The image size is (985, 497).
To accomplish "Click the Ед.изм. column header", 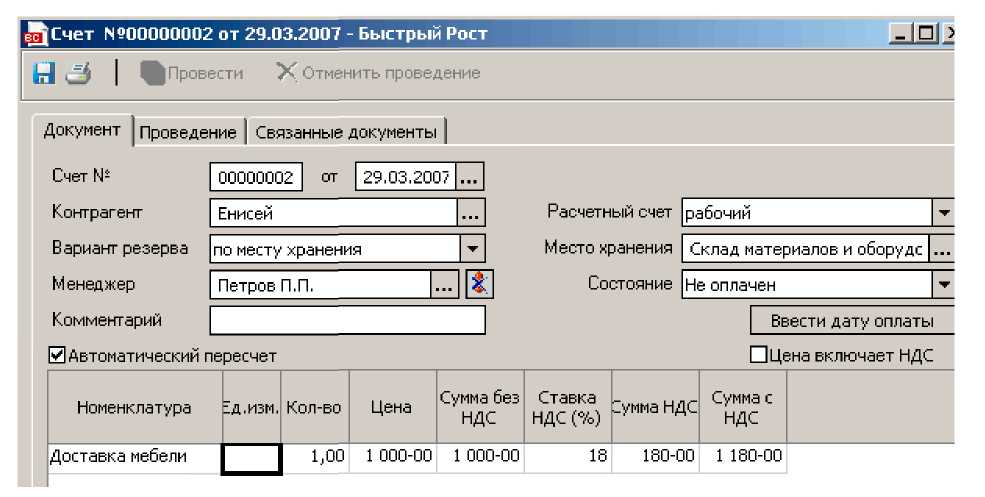I will (x=251, y=407).
